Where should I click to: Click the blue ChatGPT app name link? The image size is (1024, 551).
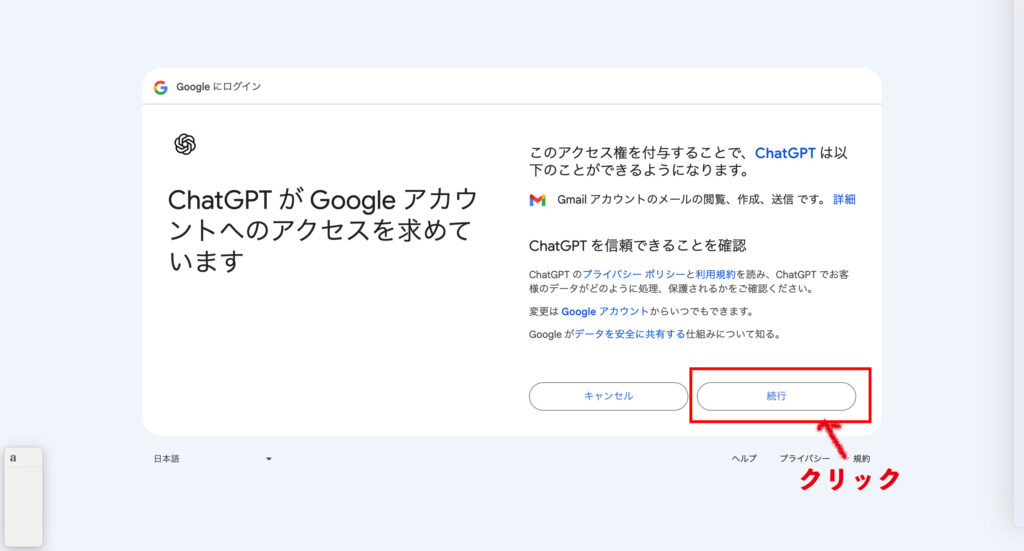(x=785, y=153)
